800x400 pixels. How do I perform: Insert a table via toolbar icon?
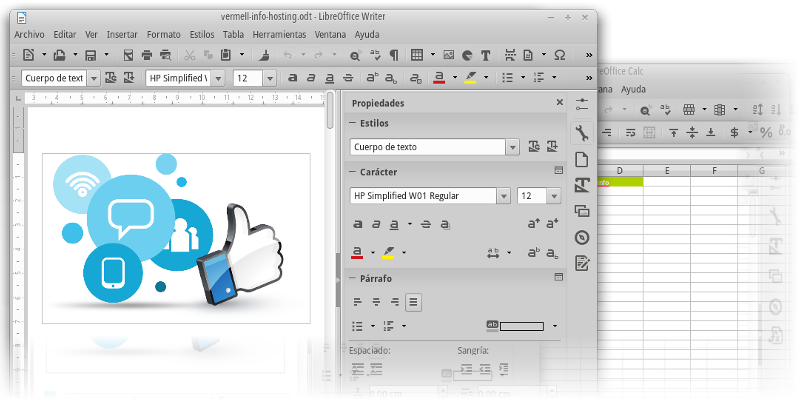(x=417, y=55)
